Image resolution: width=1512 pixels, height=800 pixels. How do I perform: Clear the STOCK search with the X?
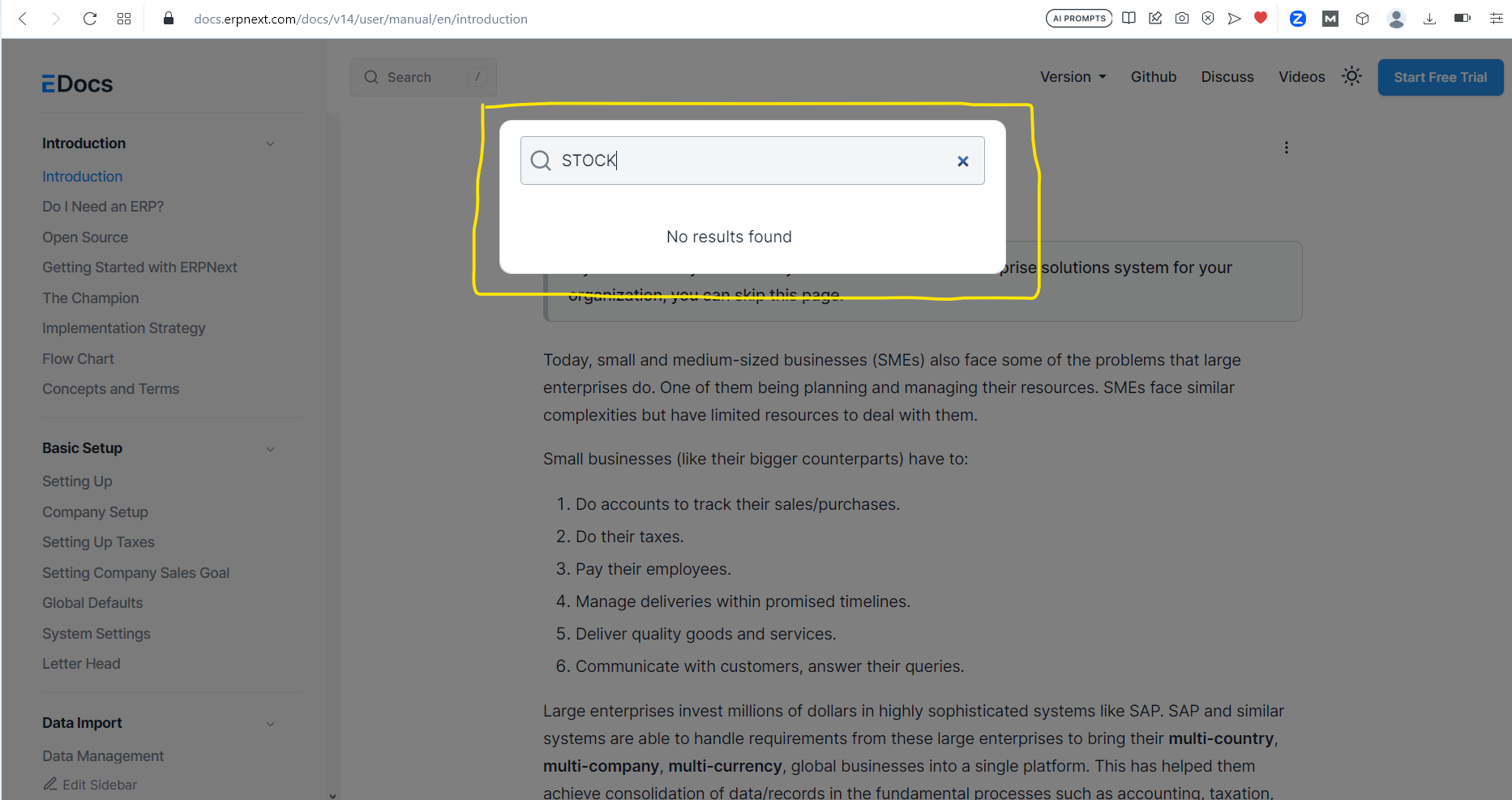pos(963,161)
